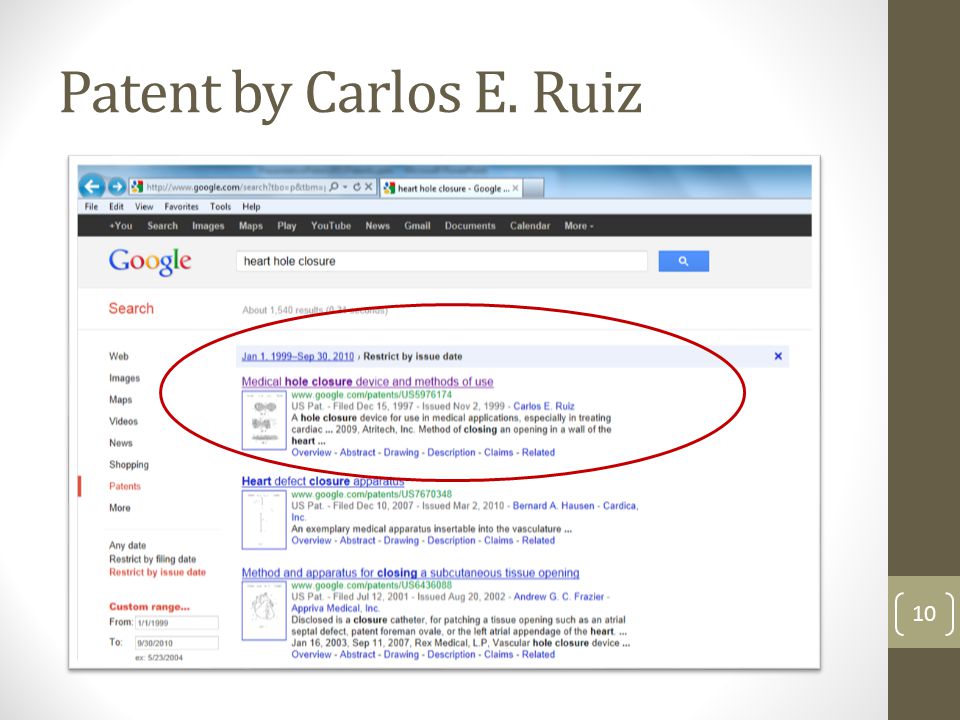The height and width of the screenshot is (720, 960).
Task: Choose Restrict by filing date
Action: [152, 558]
